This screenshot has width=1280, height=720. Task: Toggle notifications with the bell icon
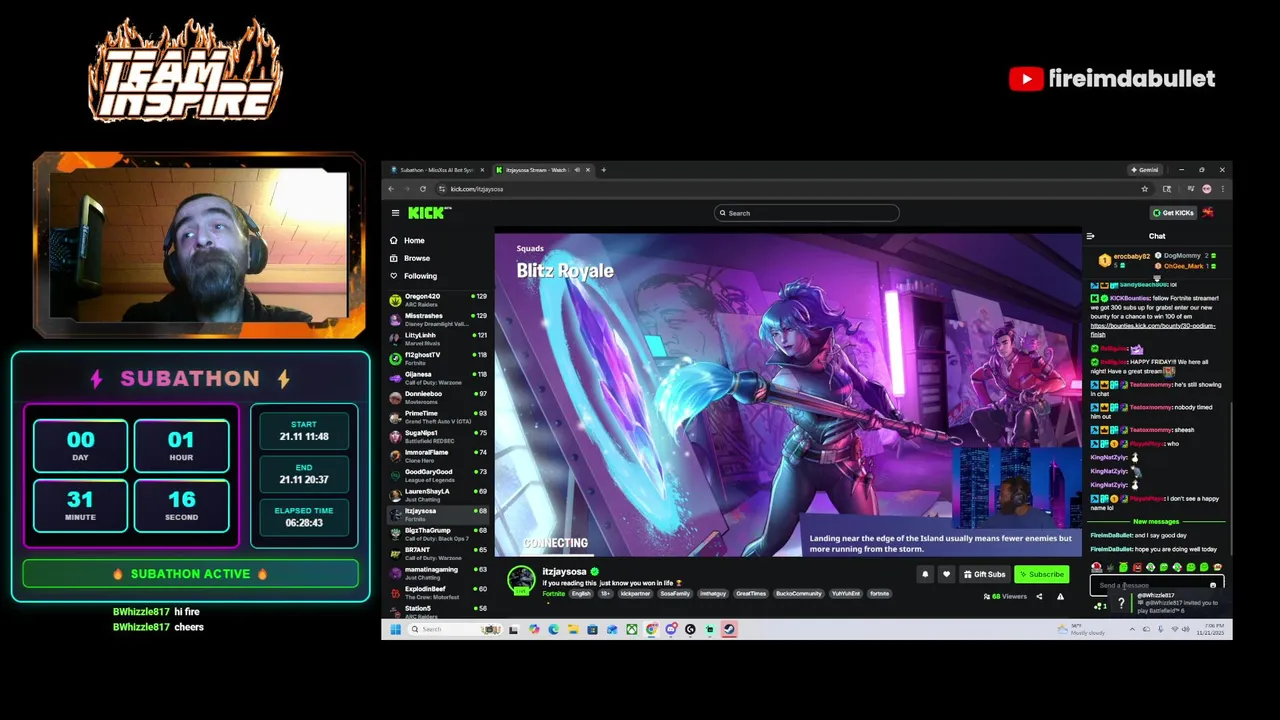pos(925,574)
